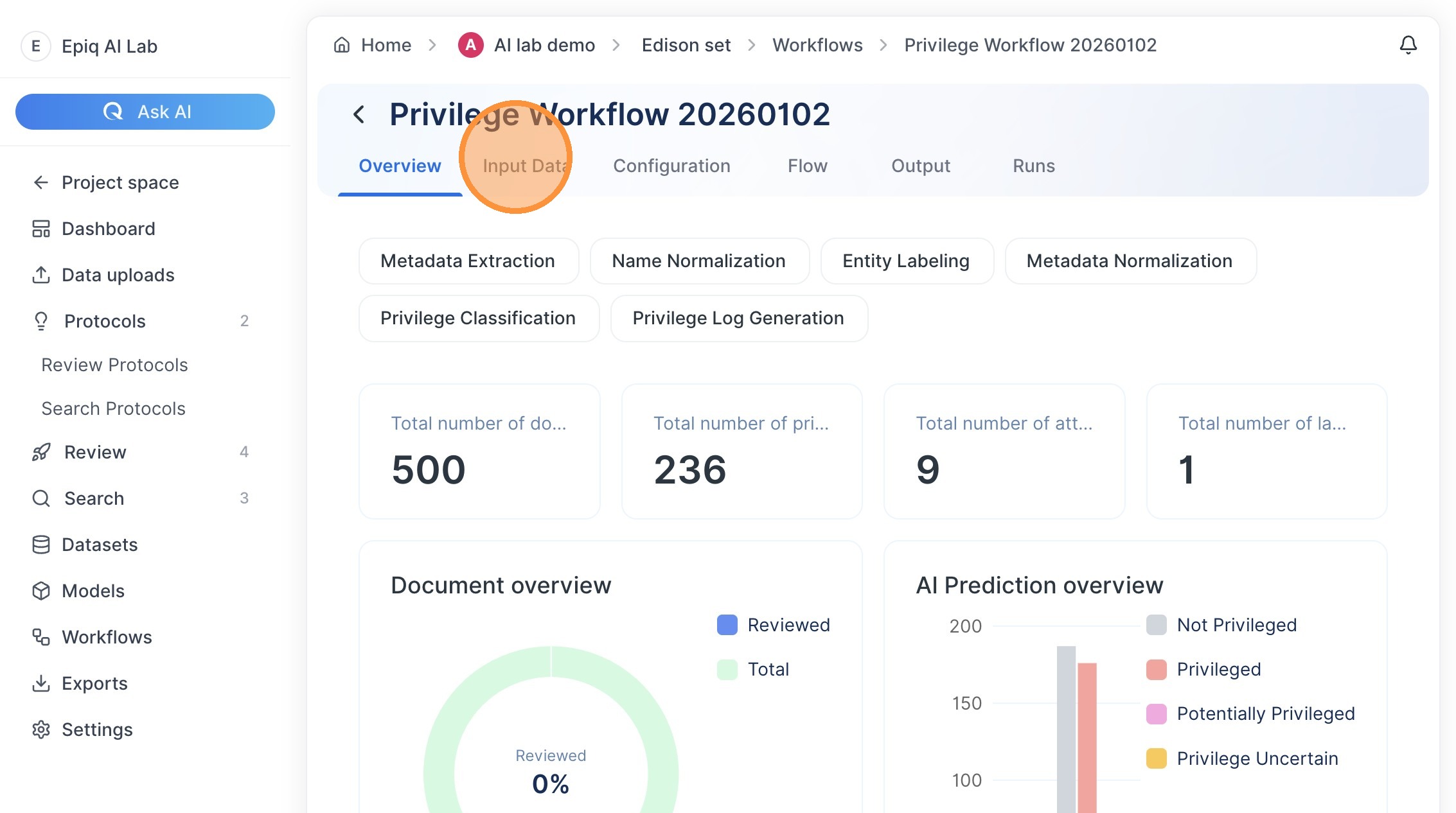Click the Privilege Uncertain yellow swatch
The image size is (1456, 813).
coord(1157,758)
